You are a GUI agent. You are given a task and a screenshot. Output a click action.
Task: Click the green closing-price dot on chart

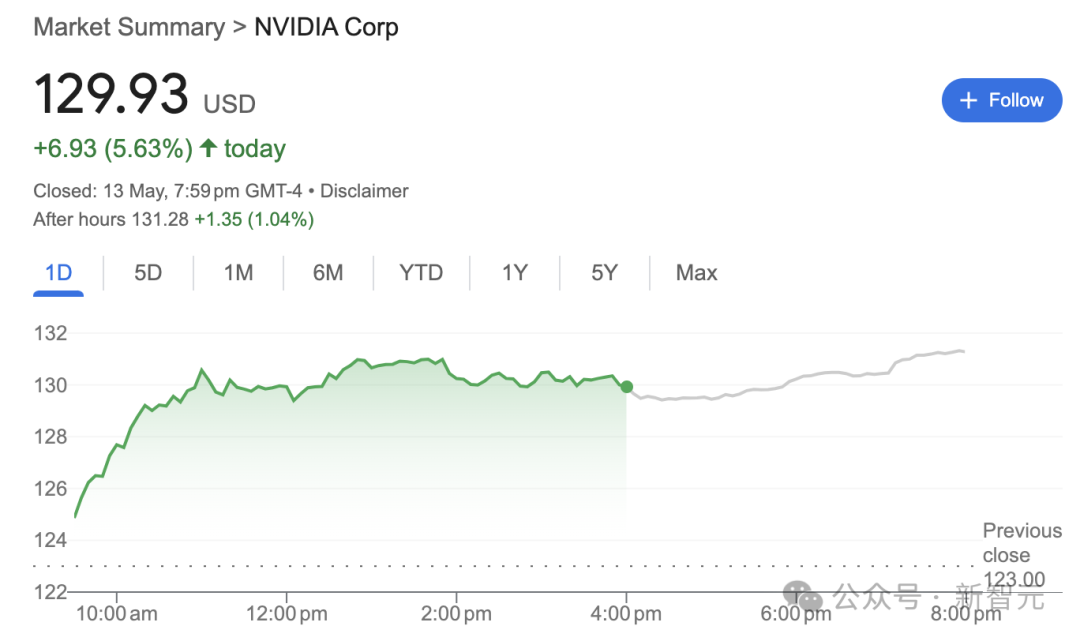(x=626, y=387)
